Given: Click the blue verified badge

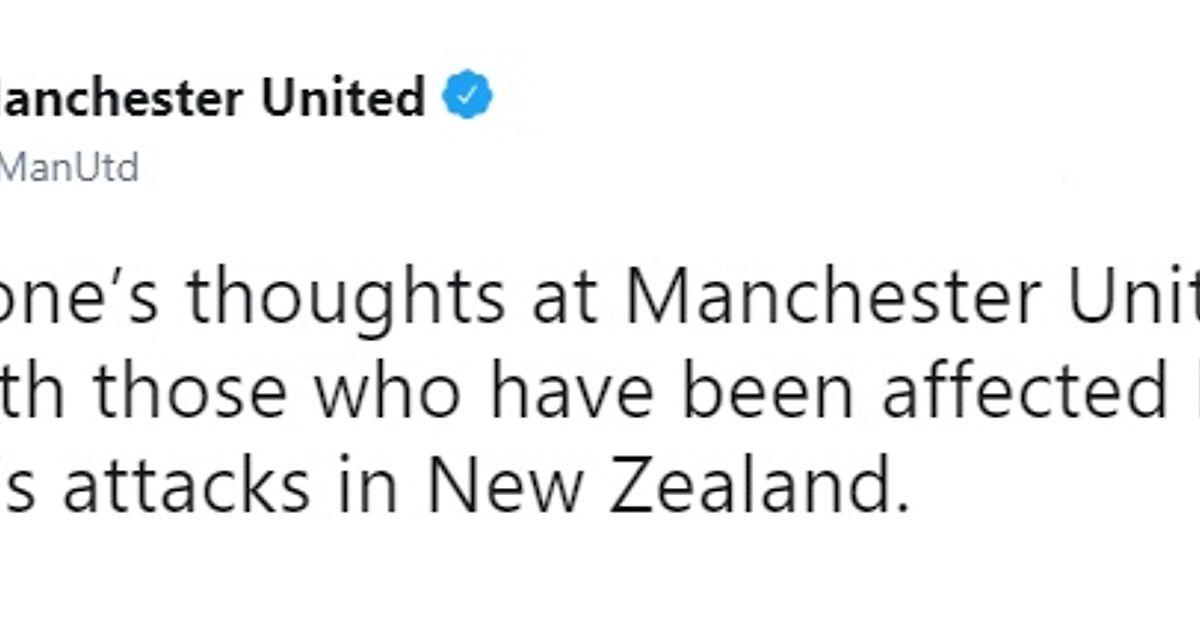Looking at the screenshot, I should point(468,97).
